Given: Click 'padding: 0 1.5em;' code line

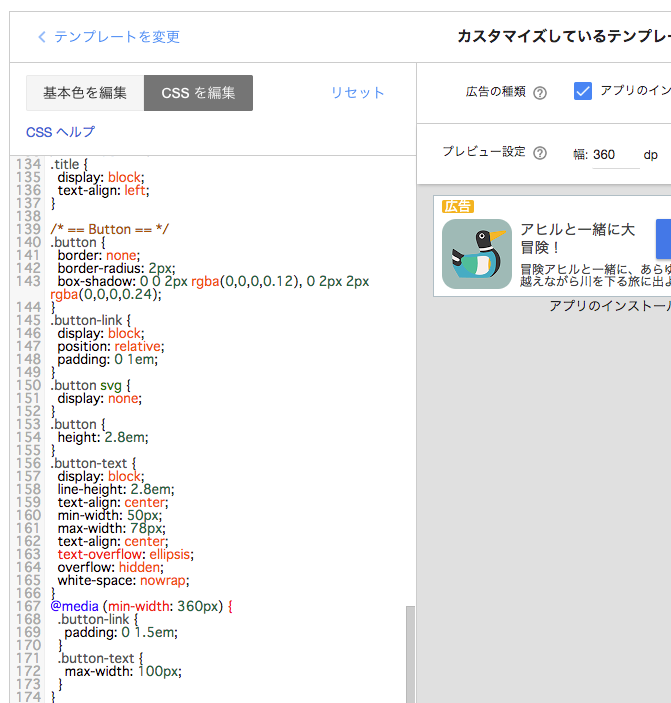Looking at the screenshot, I should (121, 632).
